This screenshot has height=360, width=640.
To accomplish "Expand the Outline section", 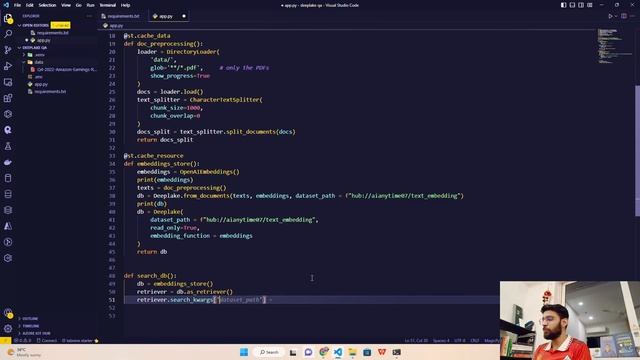I will (x=30, y=319).
